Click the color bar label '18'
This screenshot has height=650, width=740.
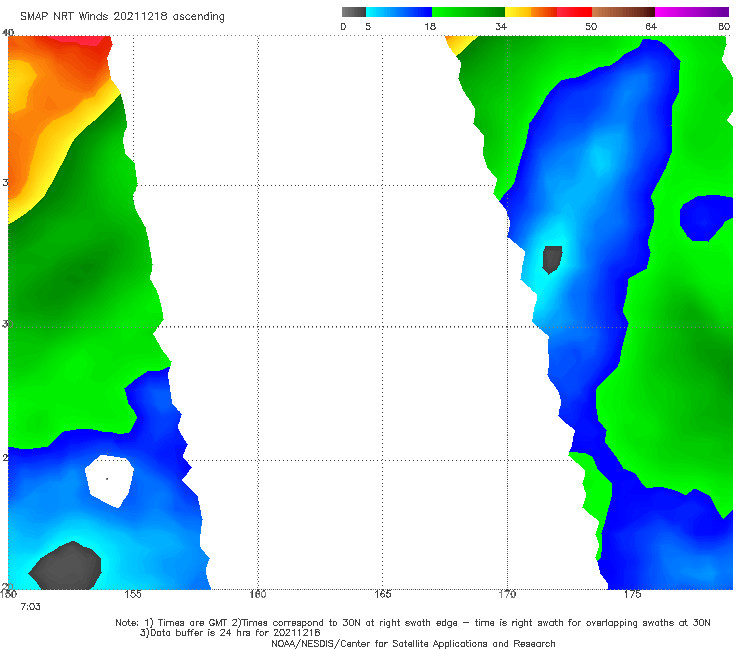[430, 26]
